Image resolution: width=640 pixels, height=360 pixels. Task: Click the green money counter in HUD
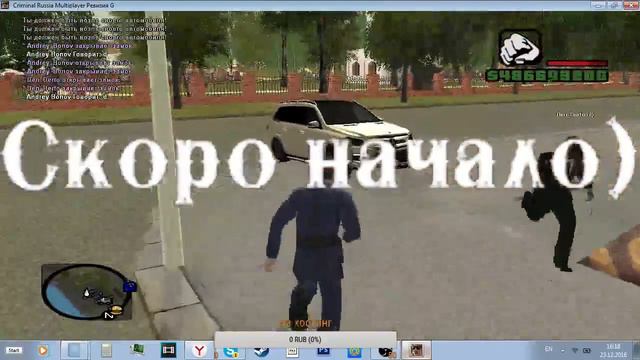(547, 76)
